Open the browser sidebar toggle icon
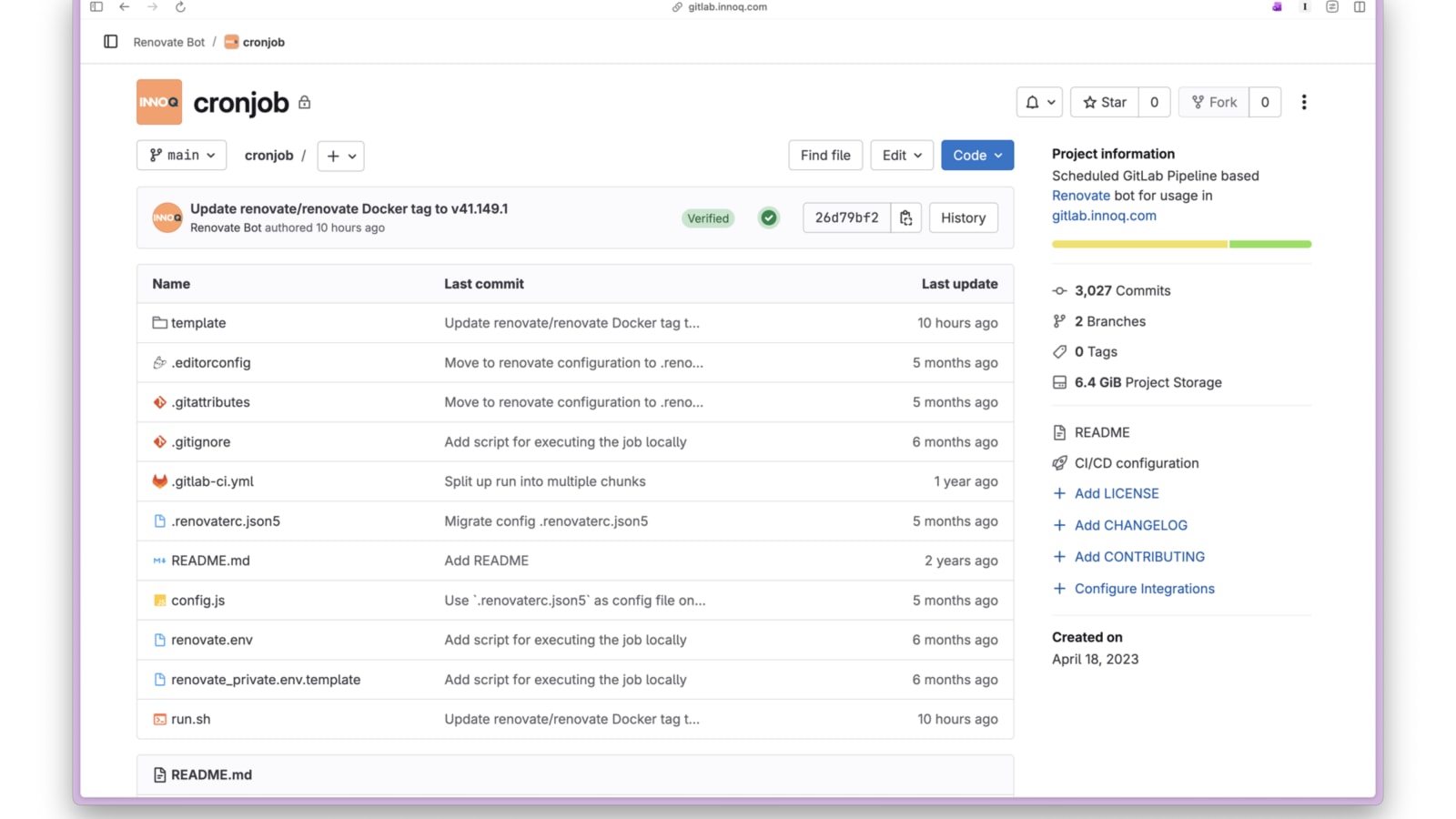The image size is (1456, 819). 96,7
